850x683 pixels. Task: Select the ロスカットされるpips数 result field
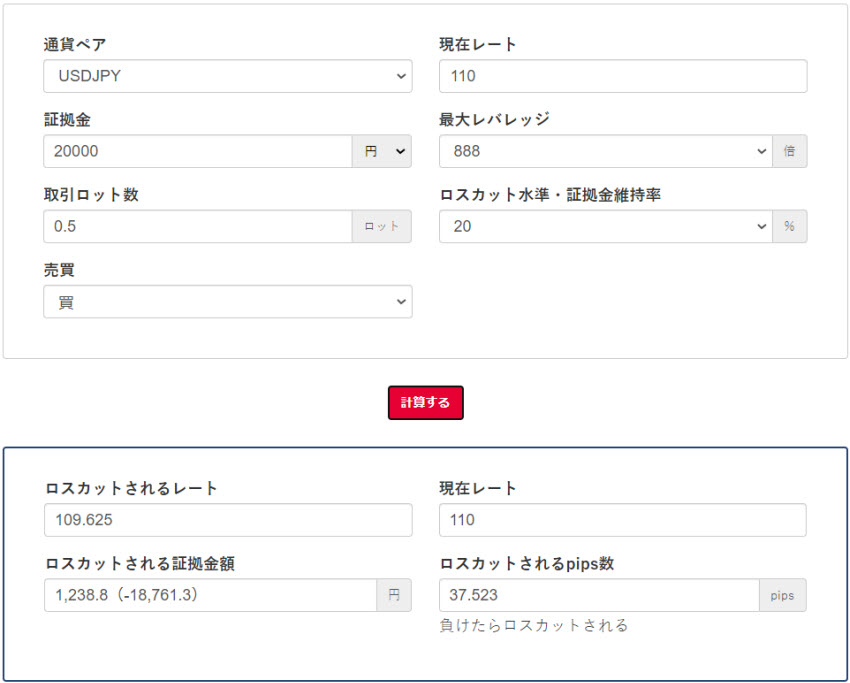tap(598, 595)
